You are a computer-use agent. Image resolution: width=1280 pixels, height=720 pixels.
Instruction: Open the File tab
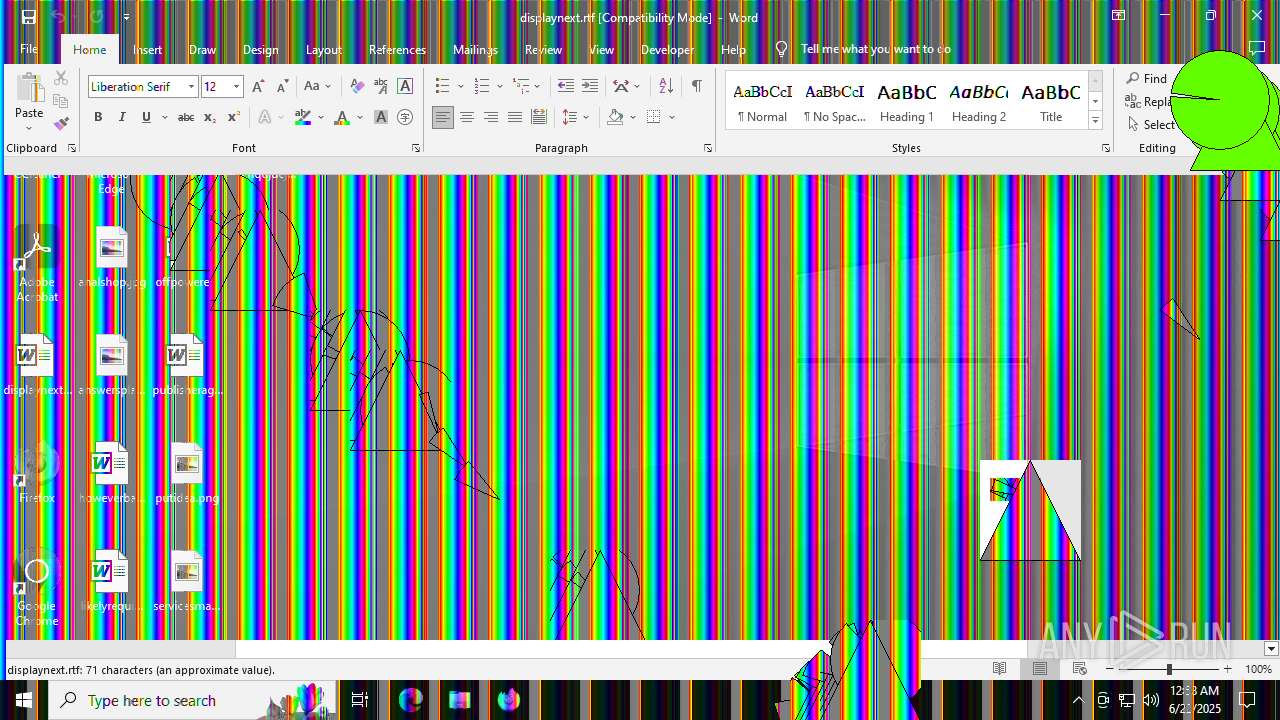(x=29, y=49)
